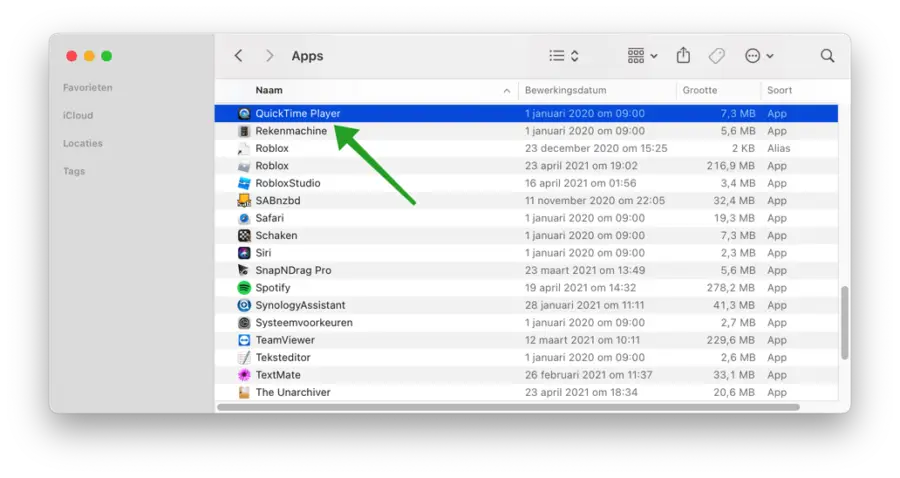900x478 pixels.
Task: Select the TextMate flower icon
Action: (x=244, y=375)
